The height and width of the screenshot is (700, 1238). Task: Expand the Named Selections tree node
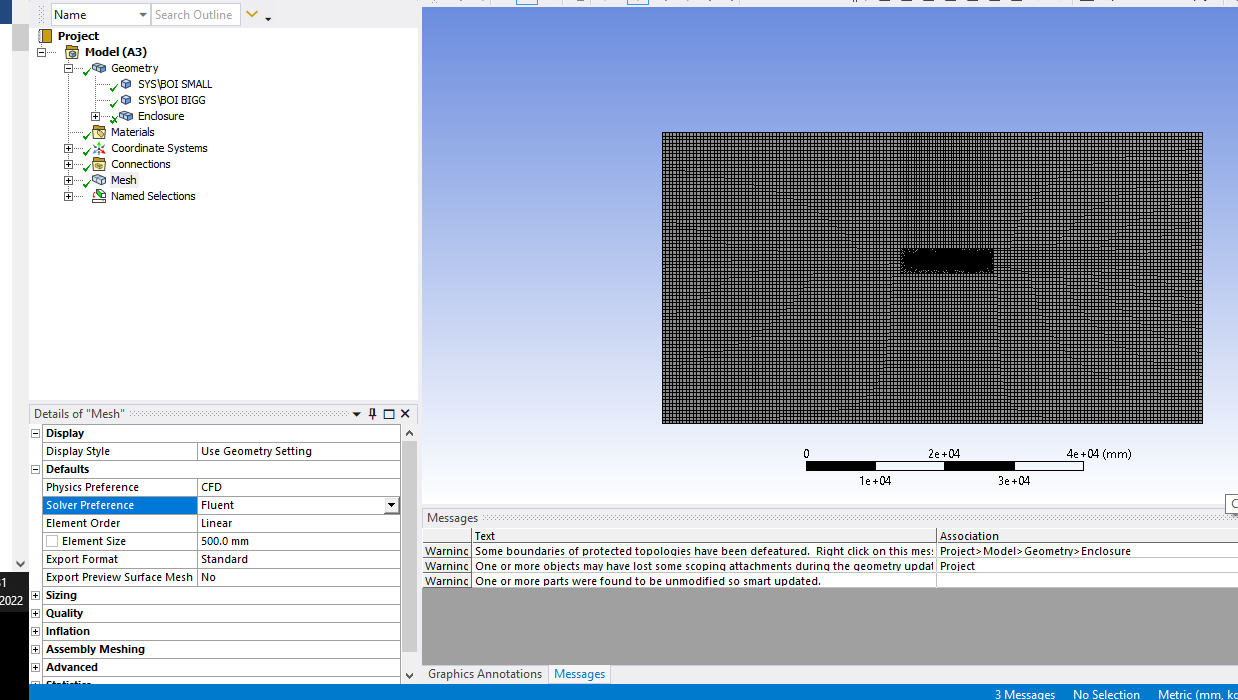[68, 196]
